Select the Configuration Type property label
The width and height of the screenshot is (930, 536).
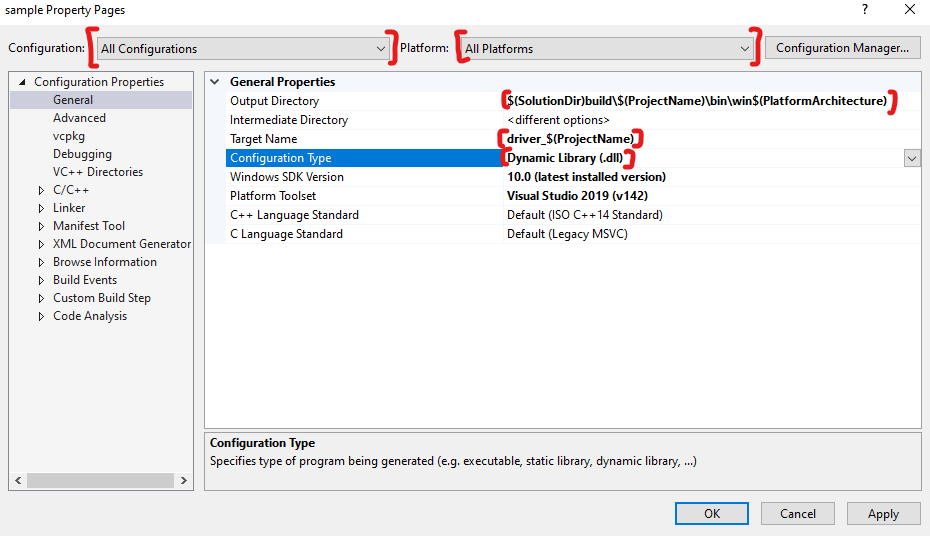(281, 158)
